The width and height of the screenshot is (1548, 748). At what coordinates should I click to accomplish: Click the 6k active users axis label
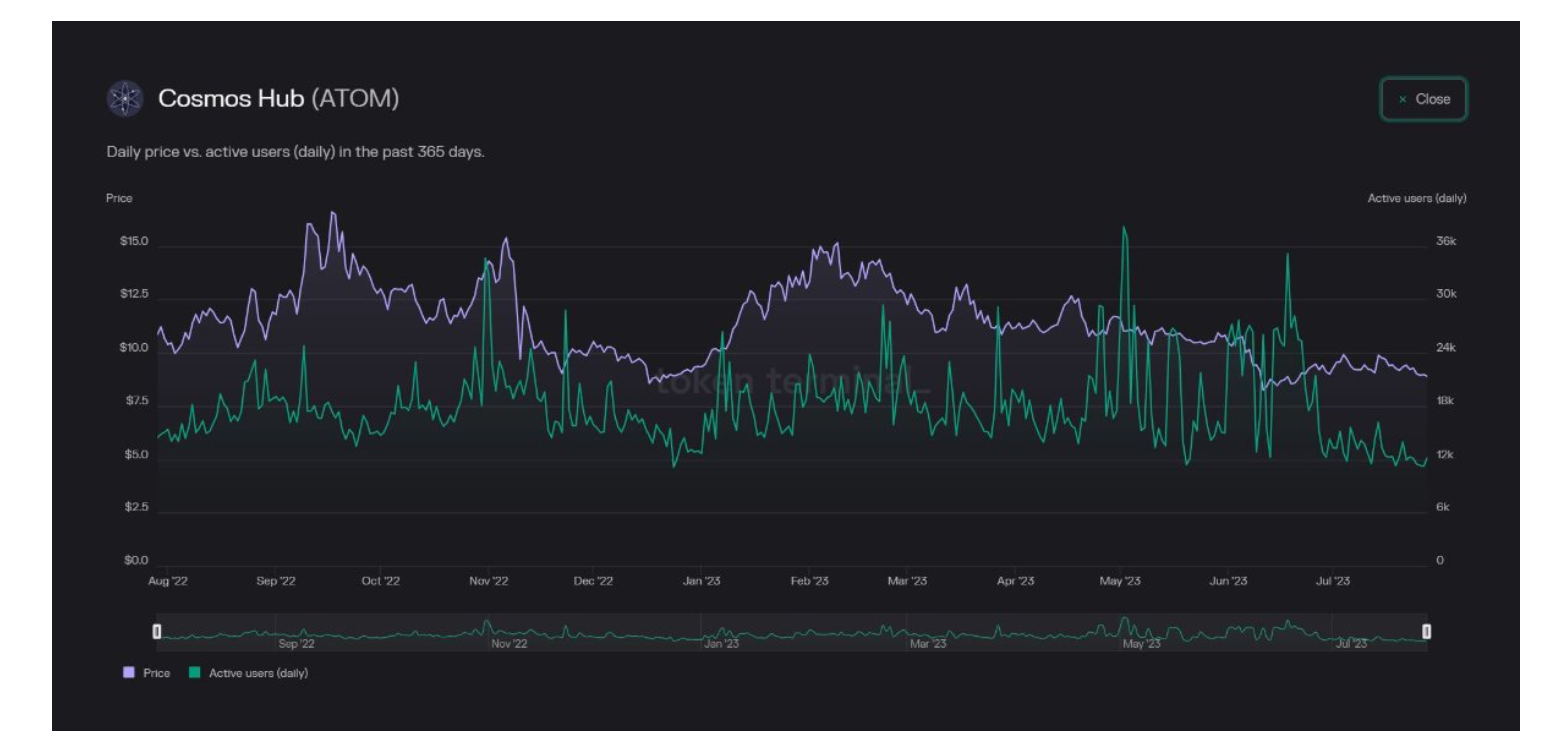tap(1442, 508)
